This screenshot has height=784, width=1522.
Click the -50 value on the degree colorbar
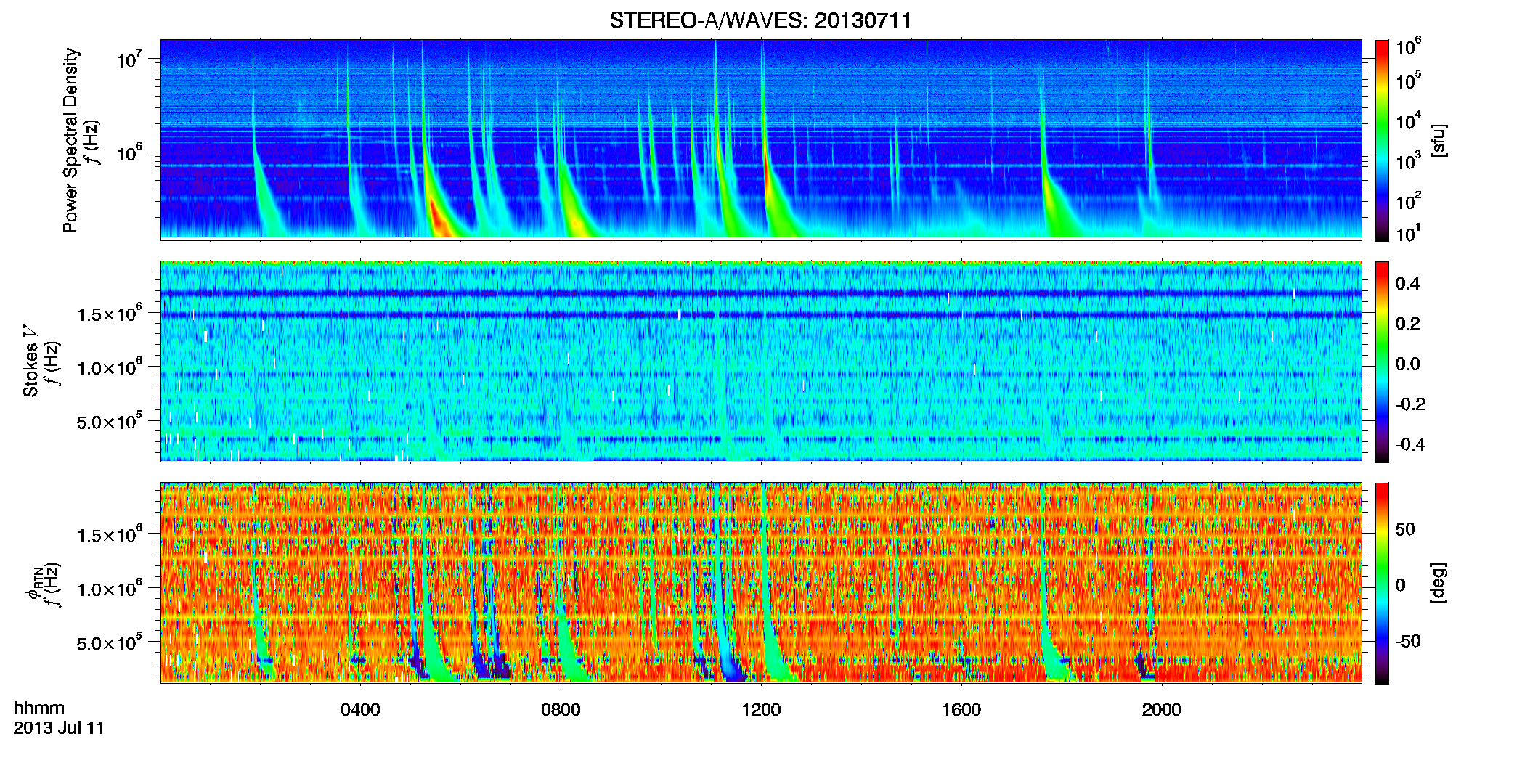tap(1407, 641)
